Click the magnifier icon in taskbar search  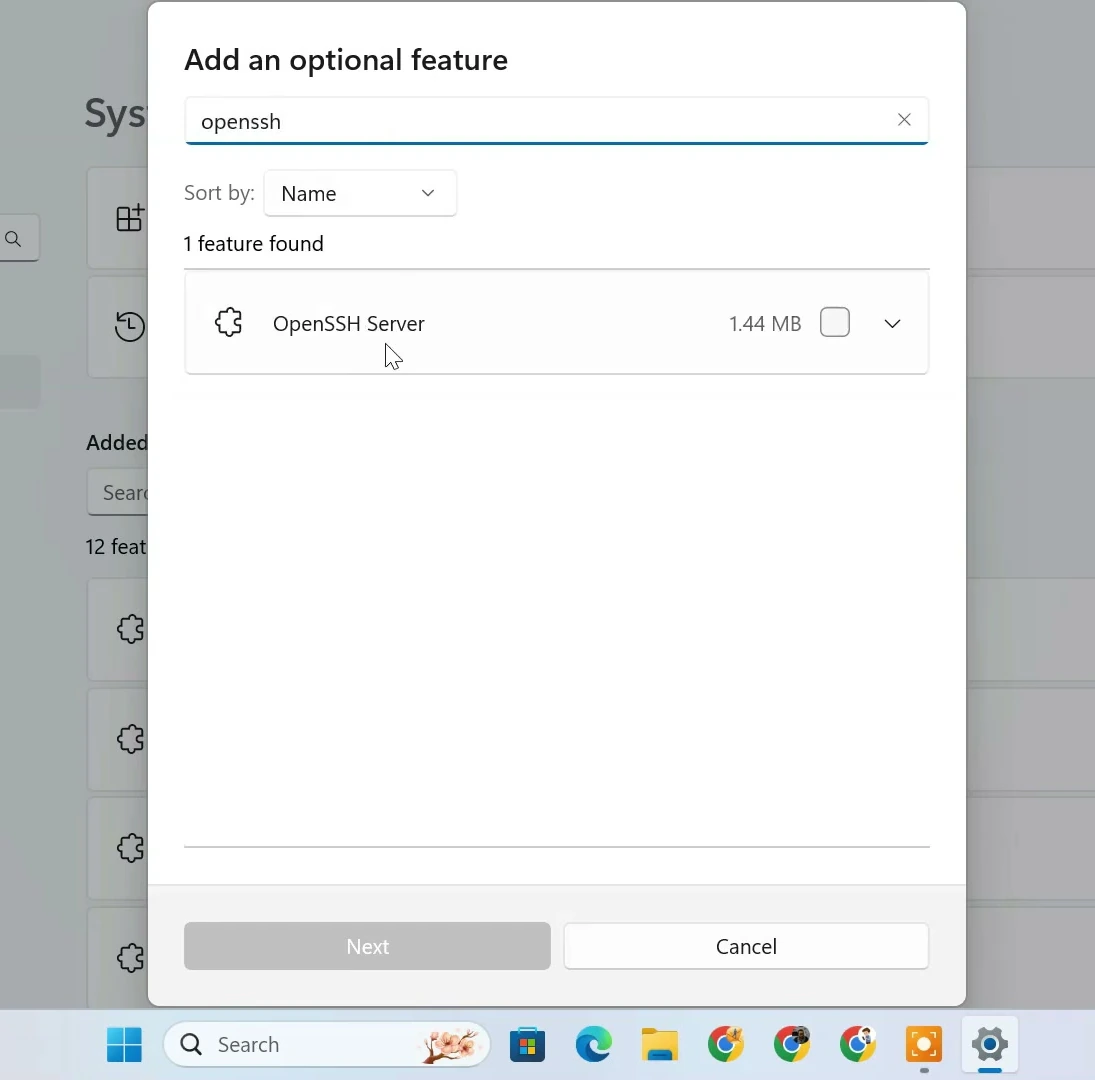tap(191, 1044)
